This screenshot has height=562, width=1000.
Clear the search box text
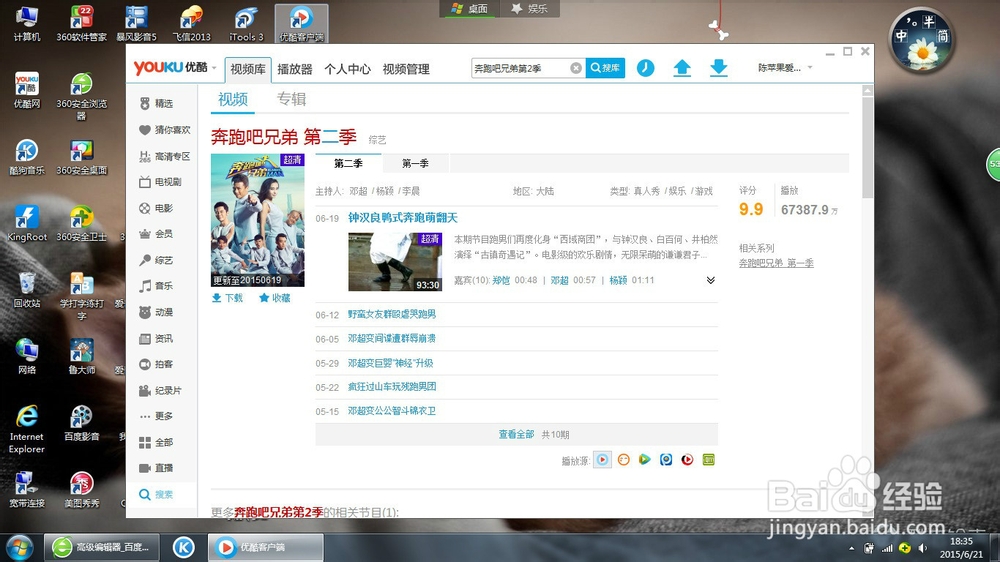(x=575, y=68)
